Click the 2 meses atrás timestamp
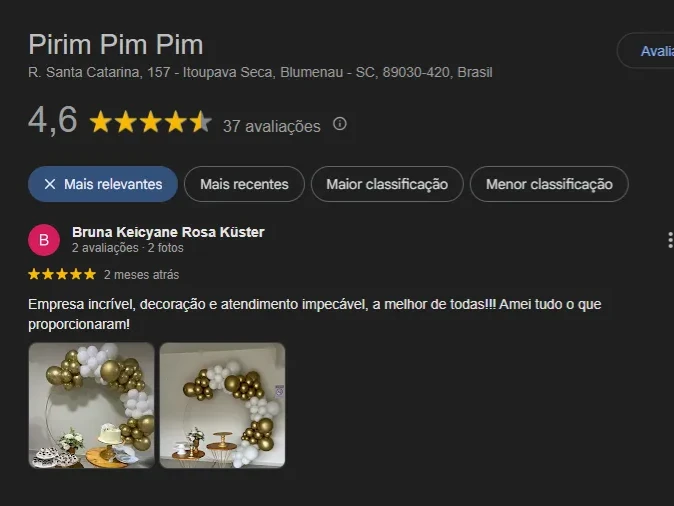Screen dimensions: 674x506 tap(141, 275)
